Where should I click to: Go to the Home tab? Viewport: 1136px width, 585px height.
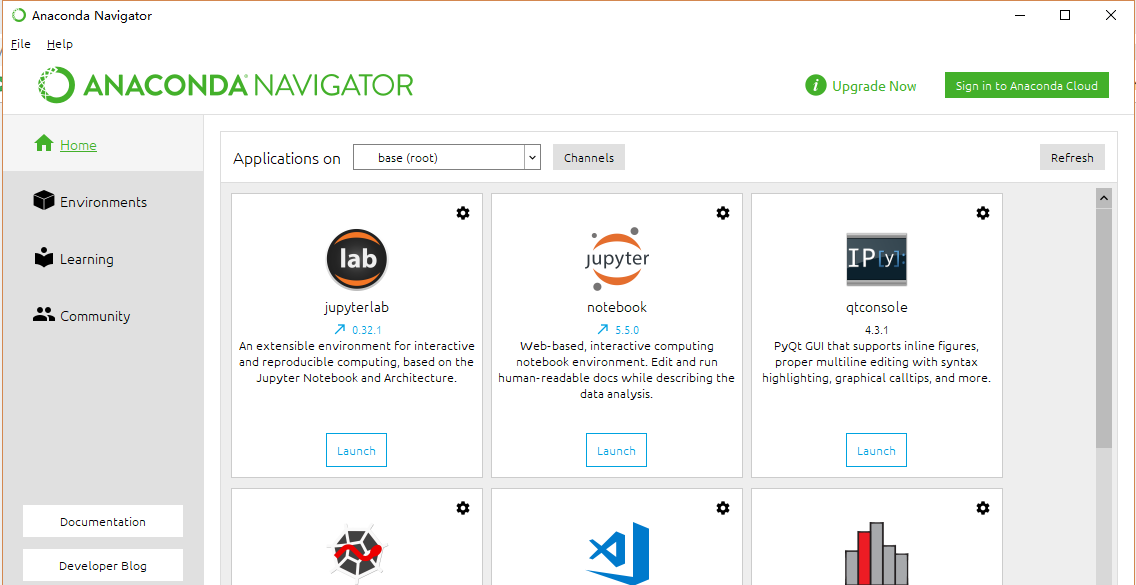(104, 144)
